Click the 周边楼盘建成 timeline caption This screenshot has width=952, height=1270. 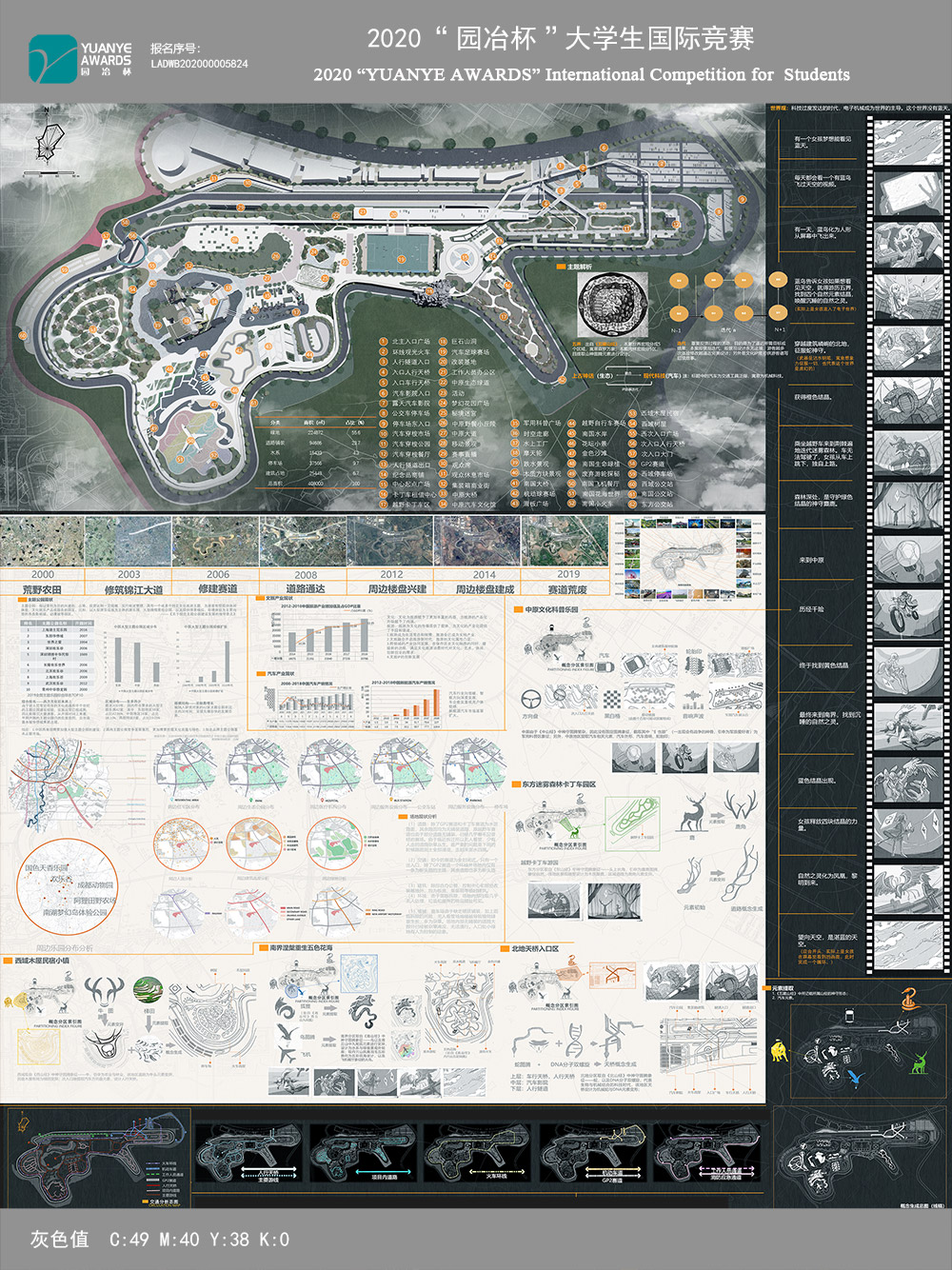[x=485, y=589]
